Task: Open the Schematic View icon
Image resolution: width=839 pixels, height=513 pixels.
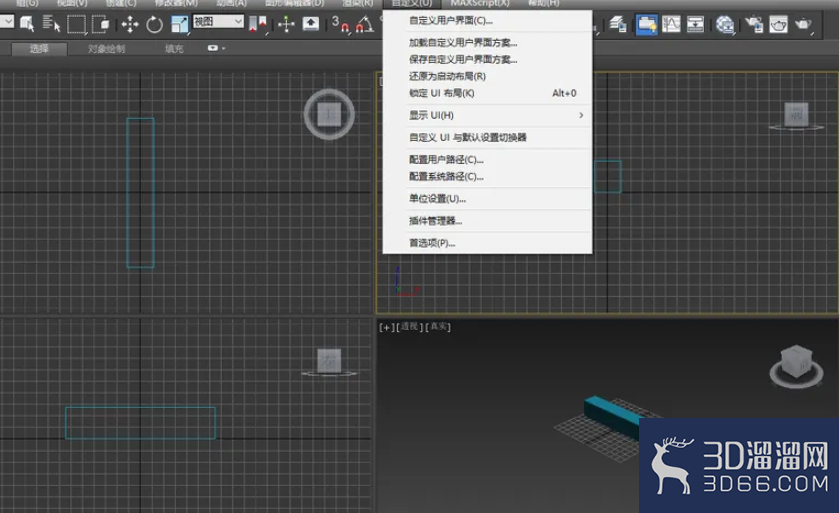Action: click(x=695, y=24)
